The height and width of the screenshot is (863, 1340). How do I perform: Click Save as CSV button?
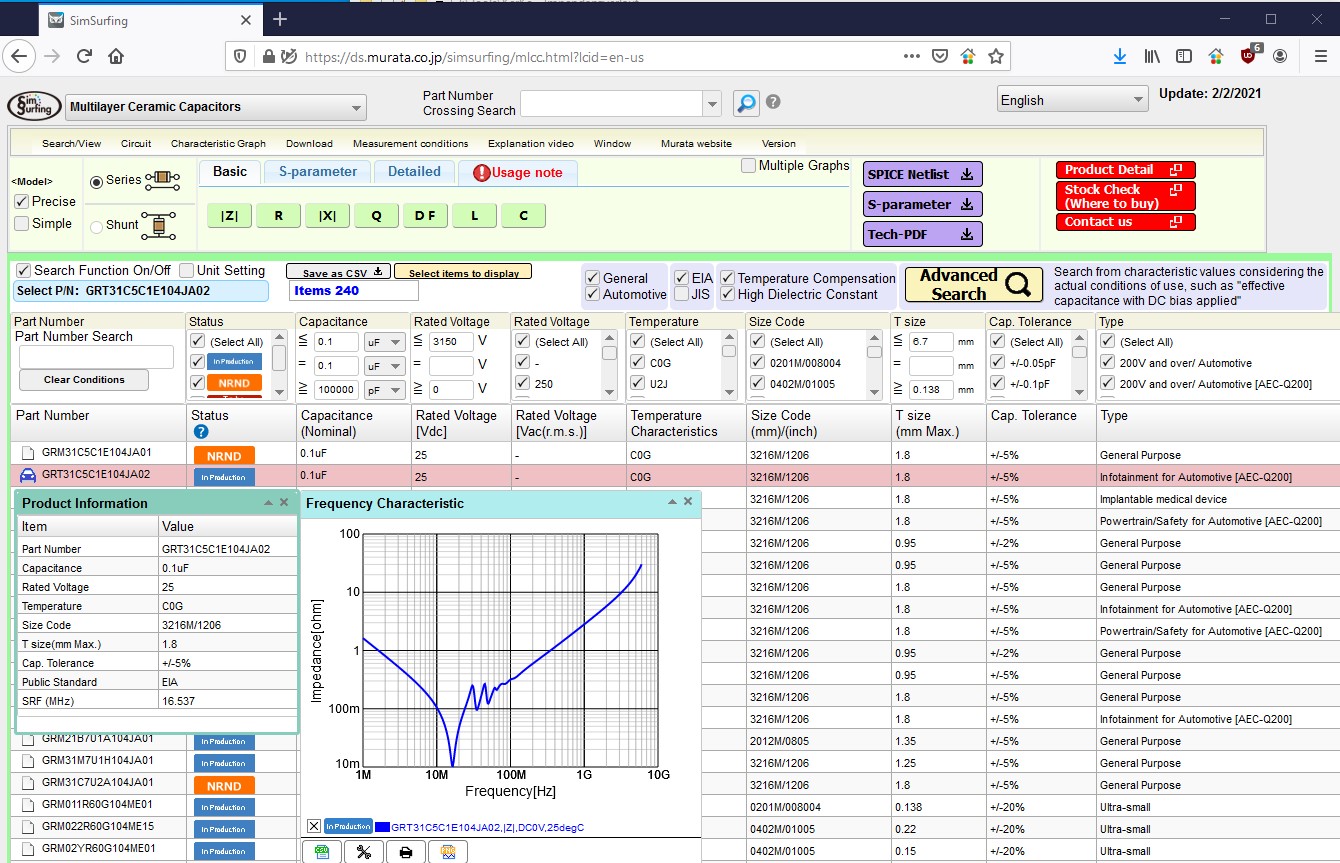click(x=338, y=272)
